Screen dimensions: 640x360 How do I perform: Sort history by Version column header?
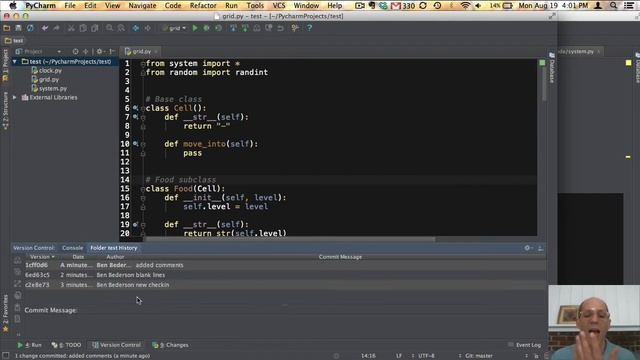(42, 257)
